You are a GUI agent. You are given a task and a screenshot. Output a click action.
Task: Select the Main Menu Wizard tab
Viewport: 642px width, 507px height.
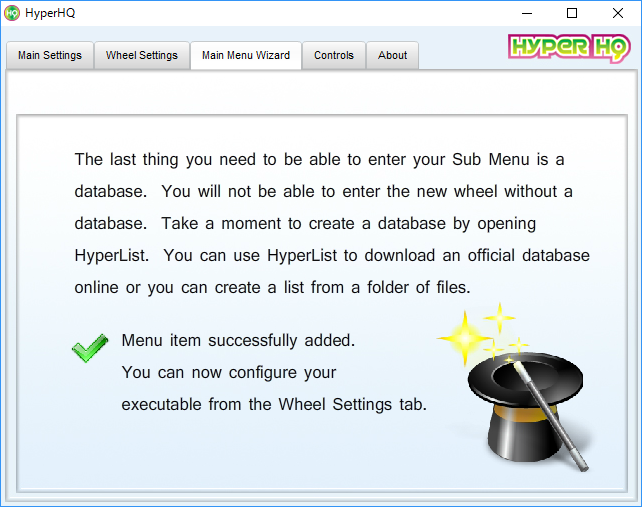point(246,55)
